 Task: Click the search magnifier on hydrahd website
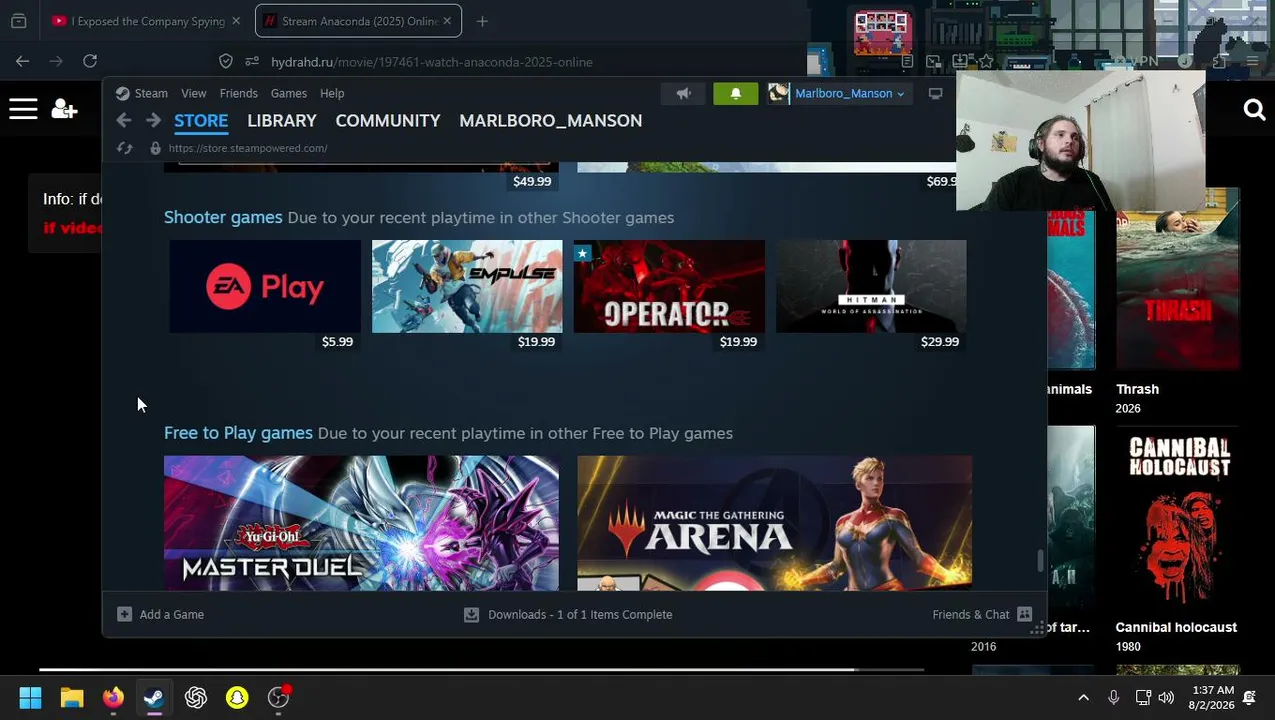pyautogui.click(x=1254, y=109)
